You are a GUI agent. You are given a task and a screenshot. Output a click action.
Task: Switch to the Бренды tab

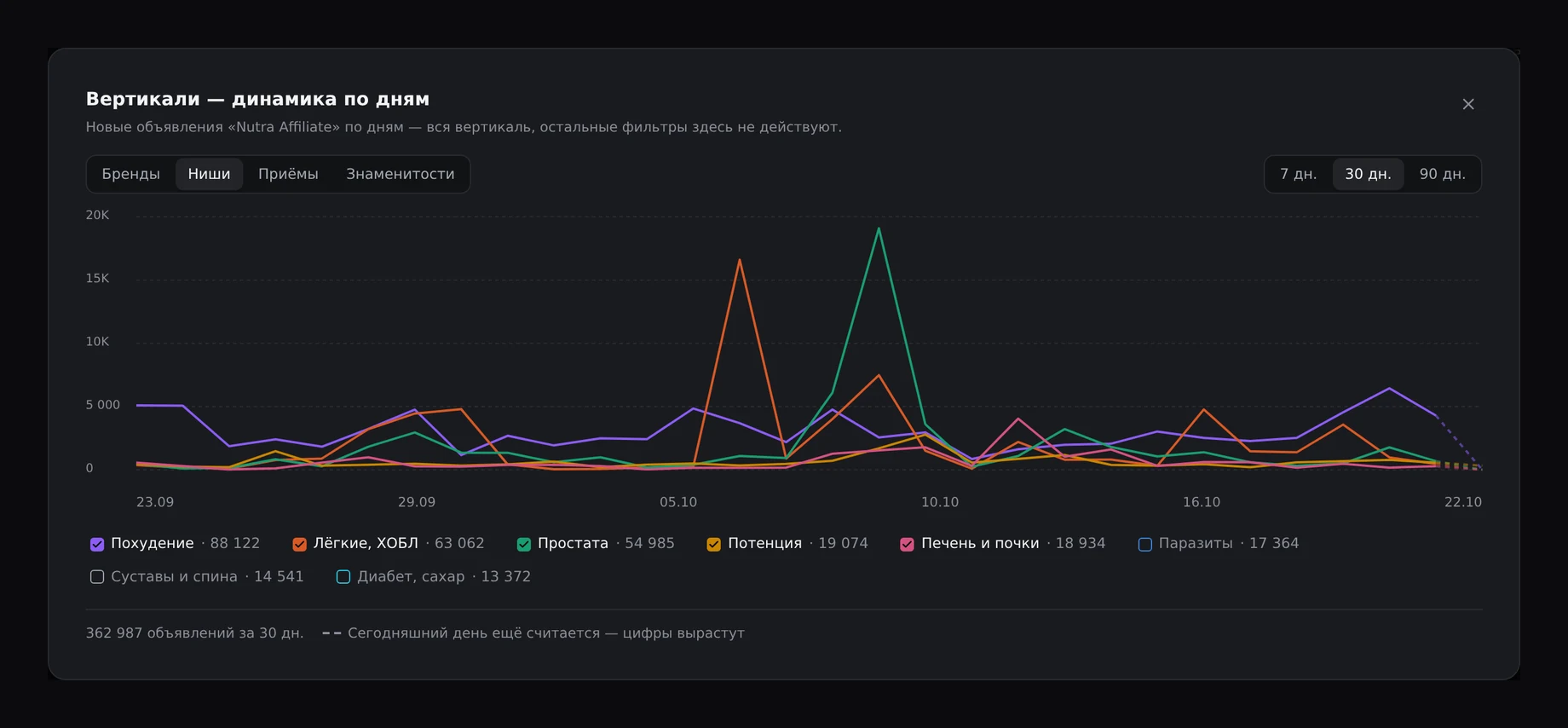[x=130, y=174]
